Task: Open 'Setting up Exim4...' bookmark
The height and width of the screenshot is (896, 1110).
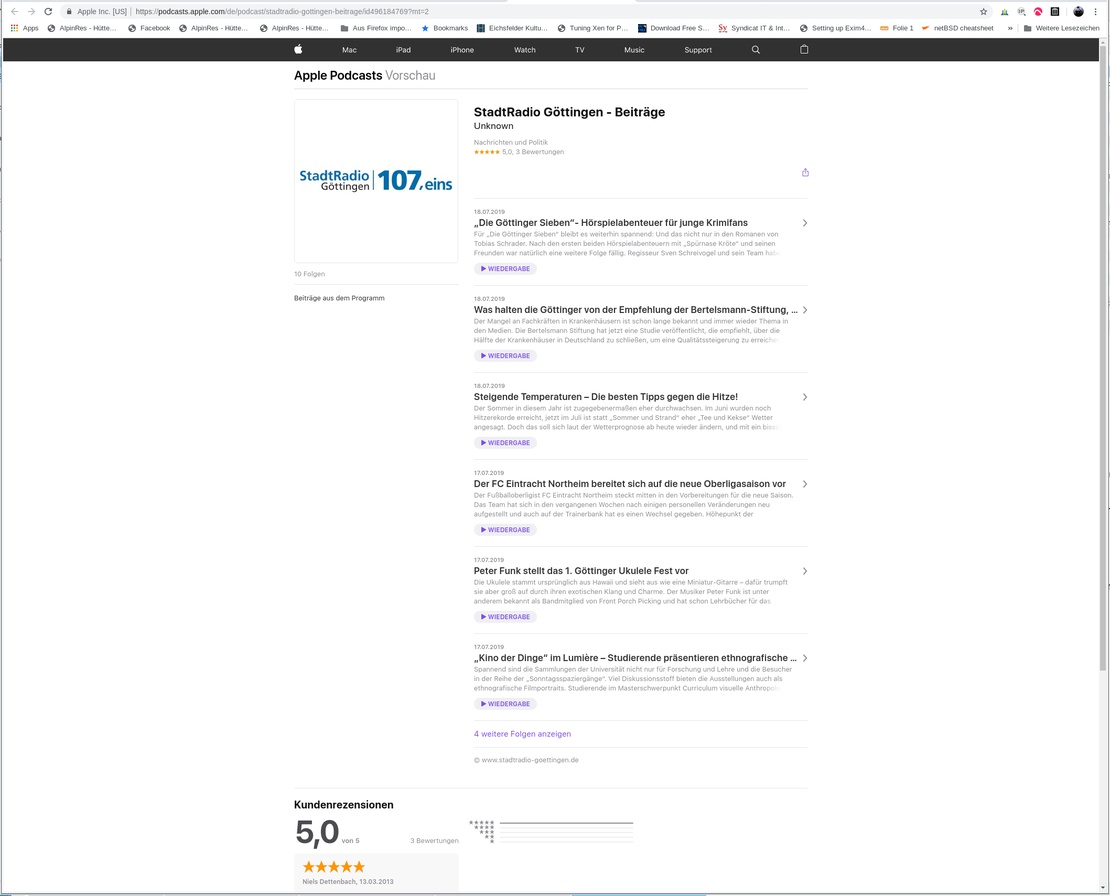Action: 835,28
